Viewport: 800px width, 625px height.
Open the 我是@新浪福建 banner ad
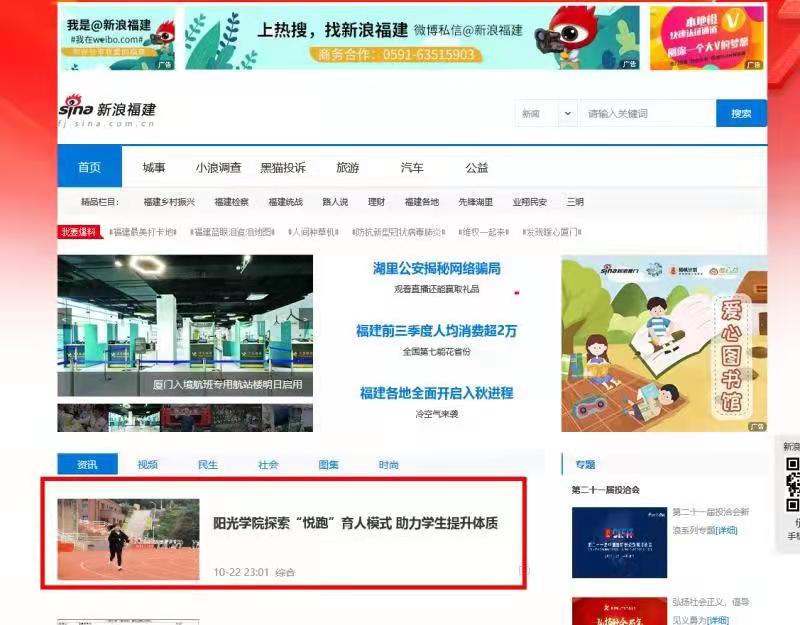pos(118,40)
